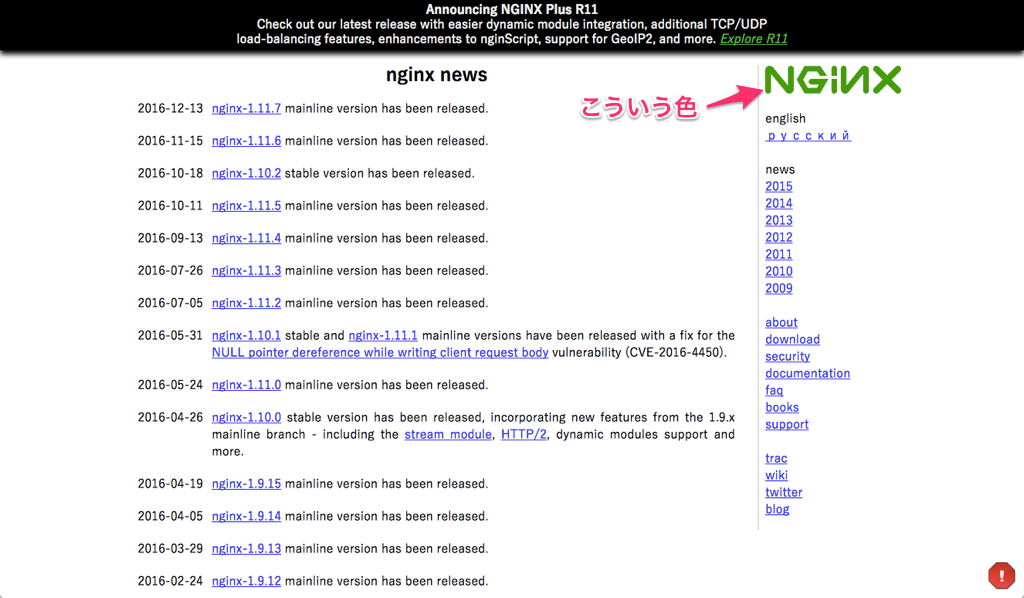Click the 'nginx news' page heading

click(x=436, y=74)
